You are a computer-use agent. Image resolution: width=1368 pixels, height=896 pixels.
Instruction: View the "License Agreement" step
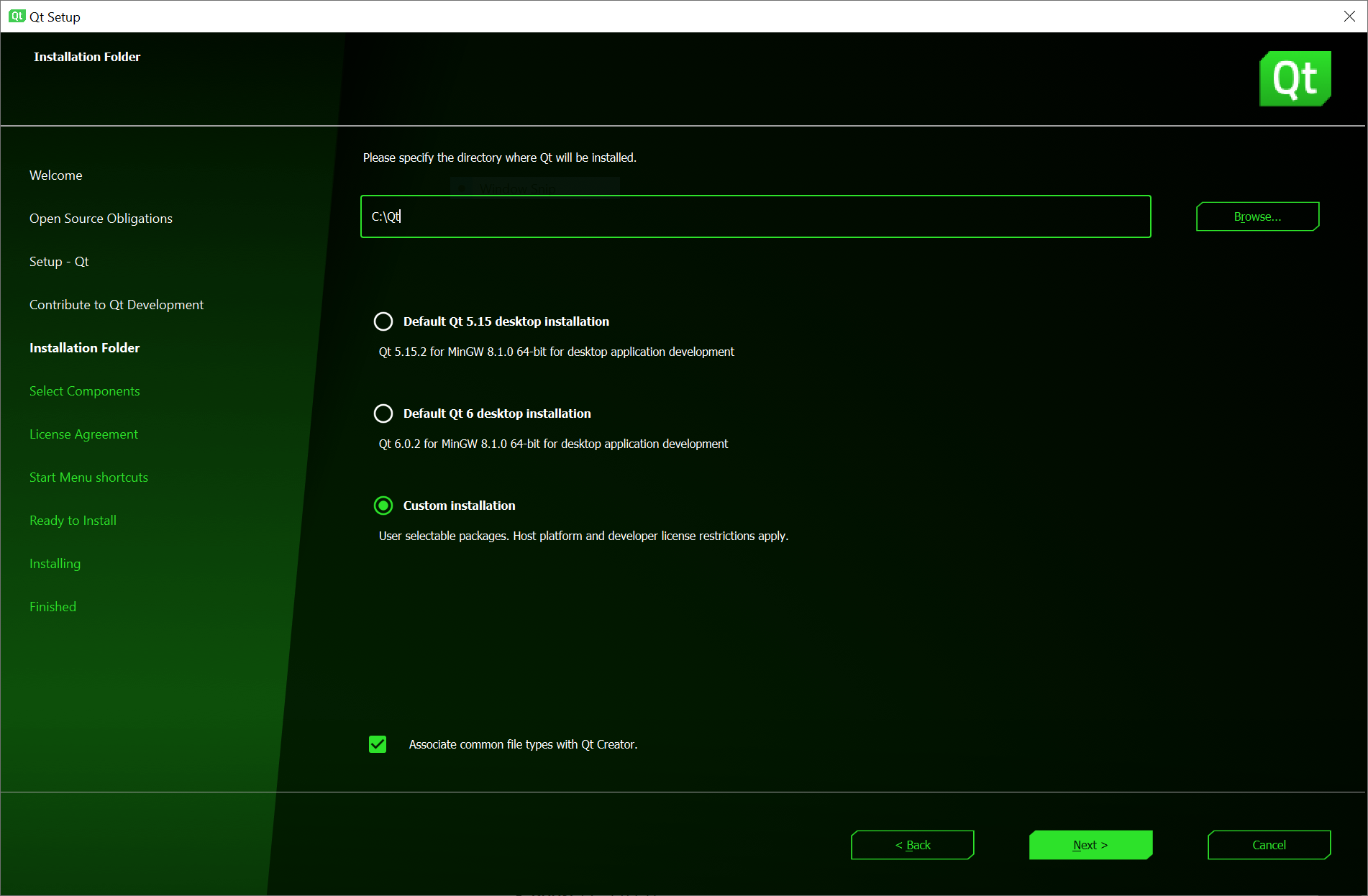point(83,434)
